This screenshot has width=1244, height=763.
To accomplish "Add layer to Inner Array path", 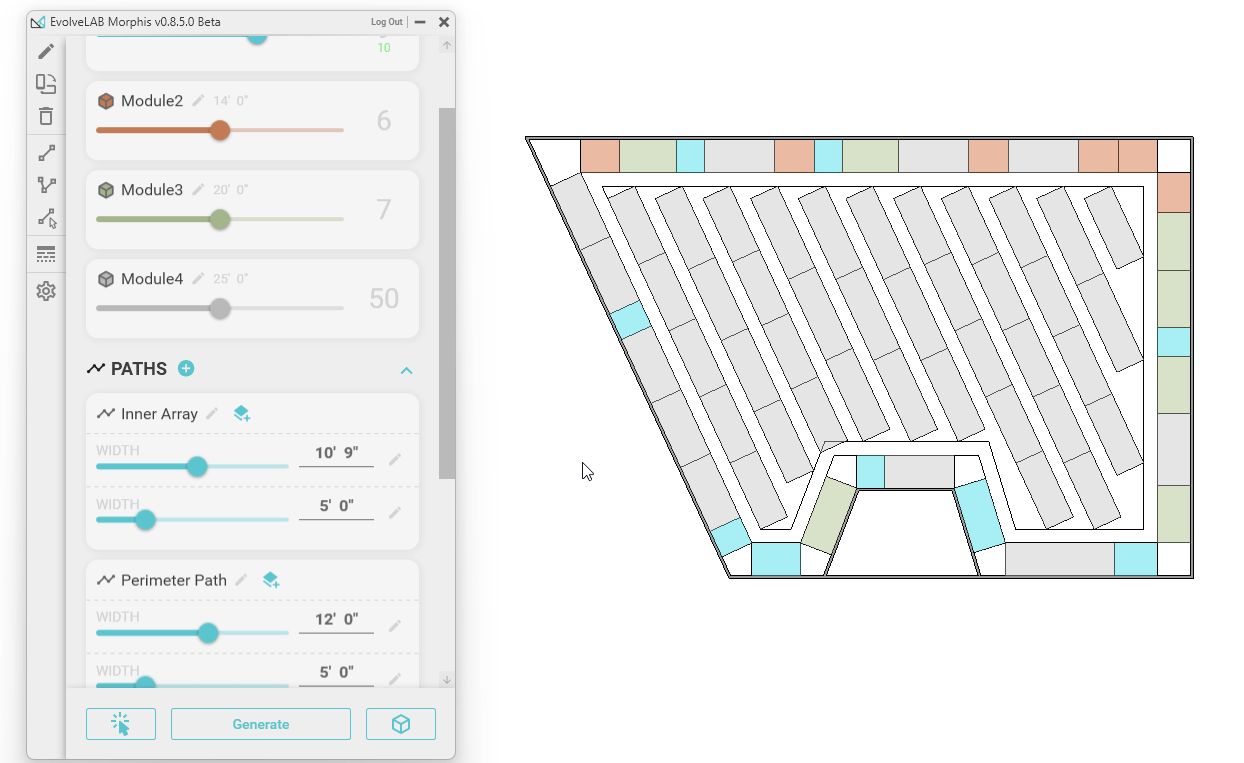I will pyautogui.click(x=241, y=413).
